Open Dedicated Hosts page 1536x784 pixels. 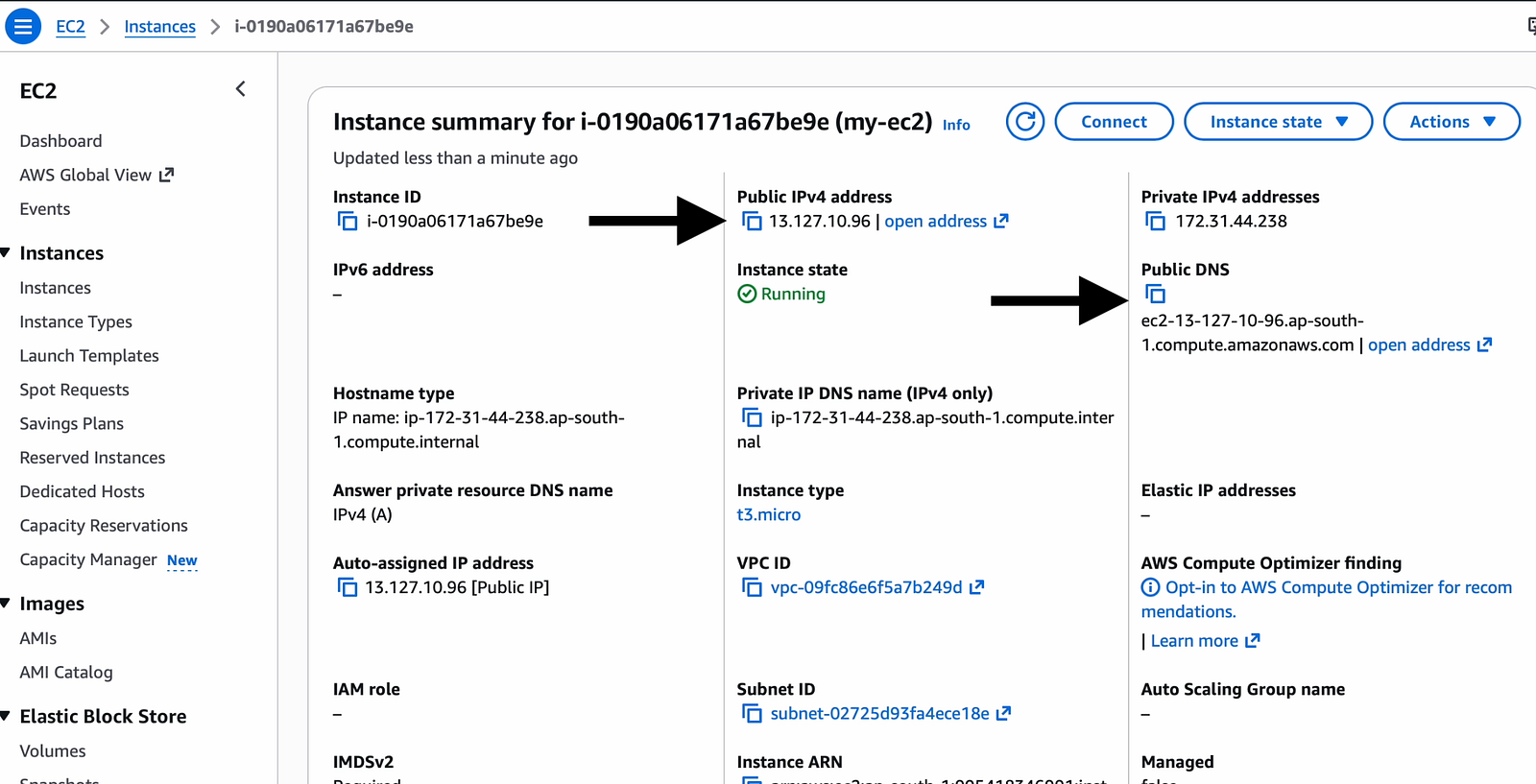pyautogui.click(x=82, y=492)
